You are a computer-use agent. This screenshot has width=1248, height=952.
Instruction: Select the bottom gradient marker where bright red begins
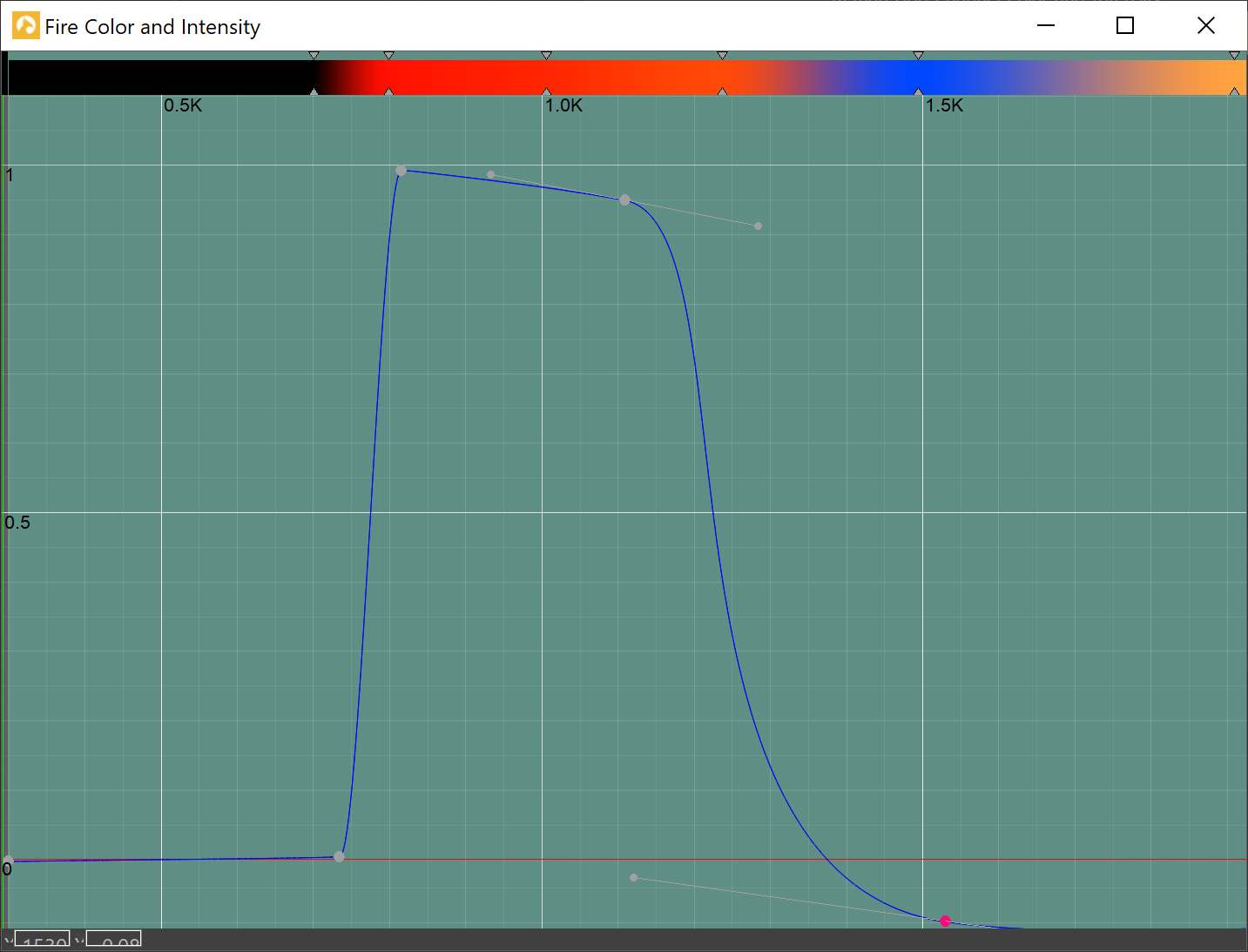[388, 91]
